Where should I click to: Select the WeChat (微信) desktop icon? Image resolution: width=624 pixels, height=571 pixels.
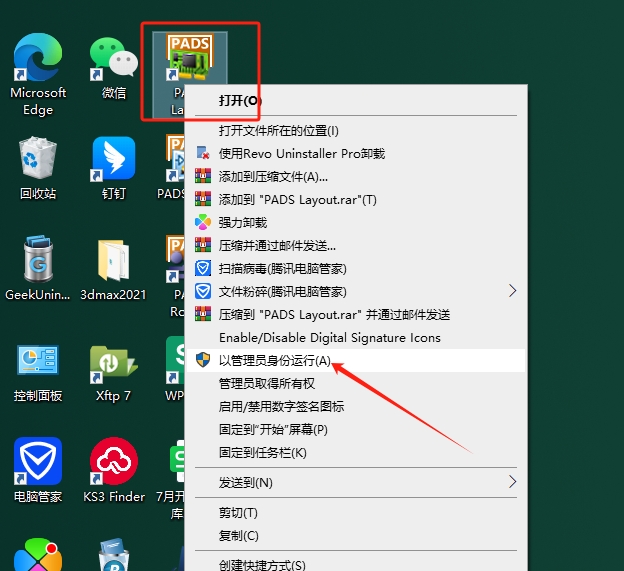[x=113, y=63]
